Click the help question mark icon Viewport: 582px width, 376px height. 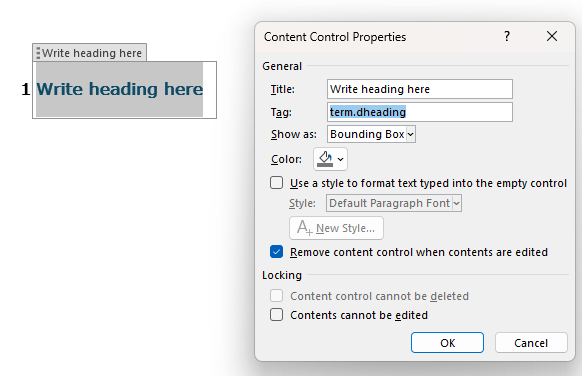[x=507, y=36]
